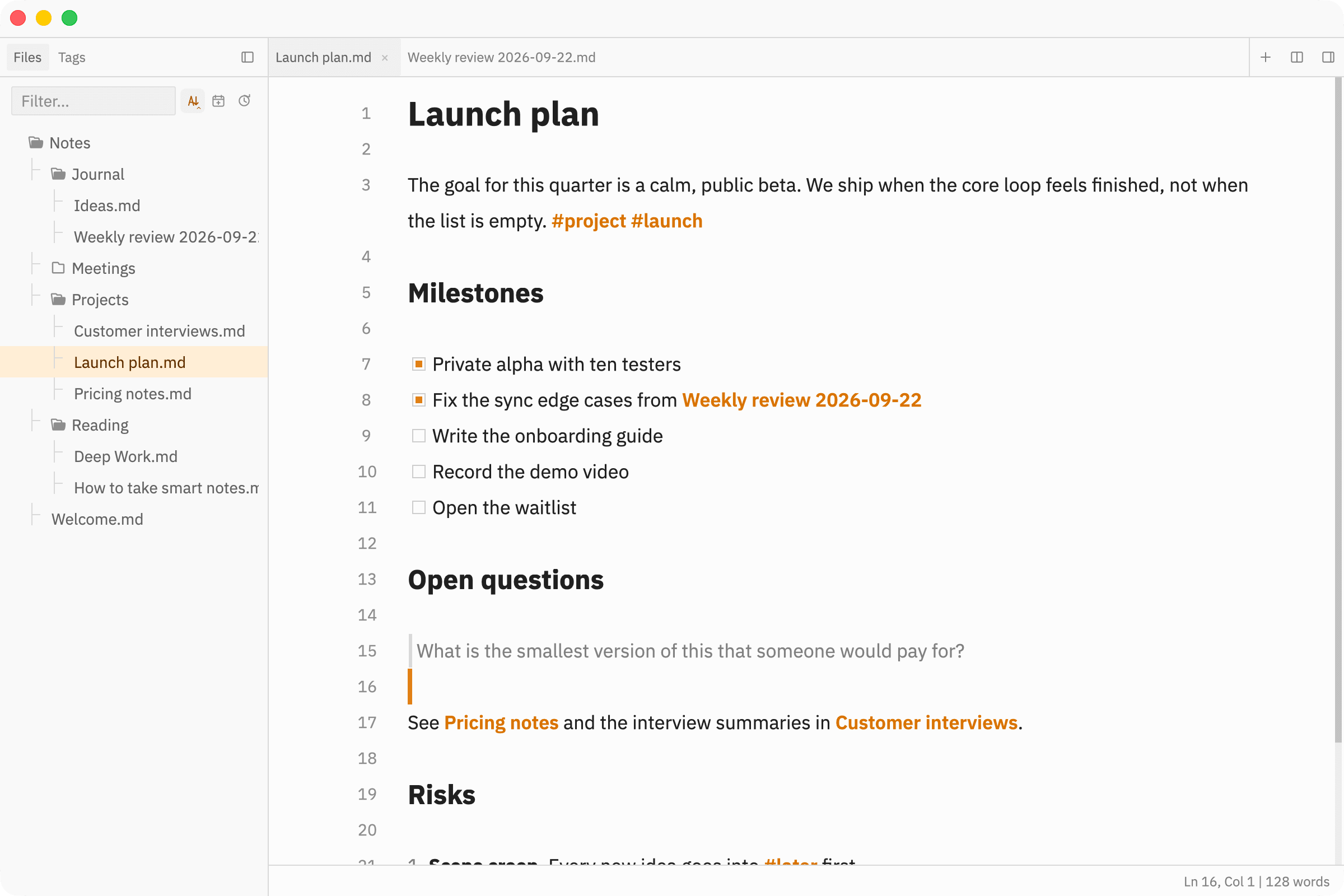Open Welcome.md in the file tree
The image size is (1344, 896).
click(97, 520)
